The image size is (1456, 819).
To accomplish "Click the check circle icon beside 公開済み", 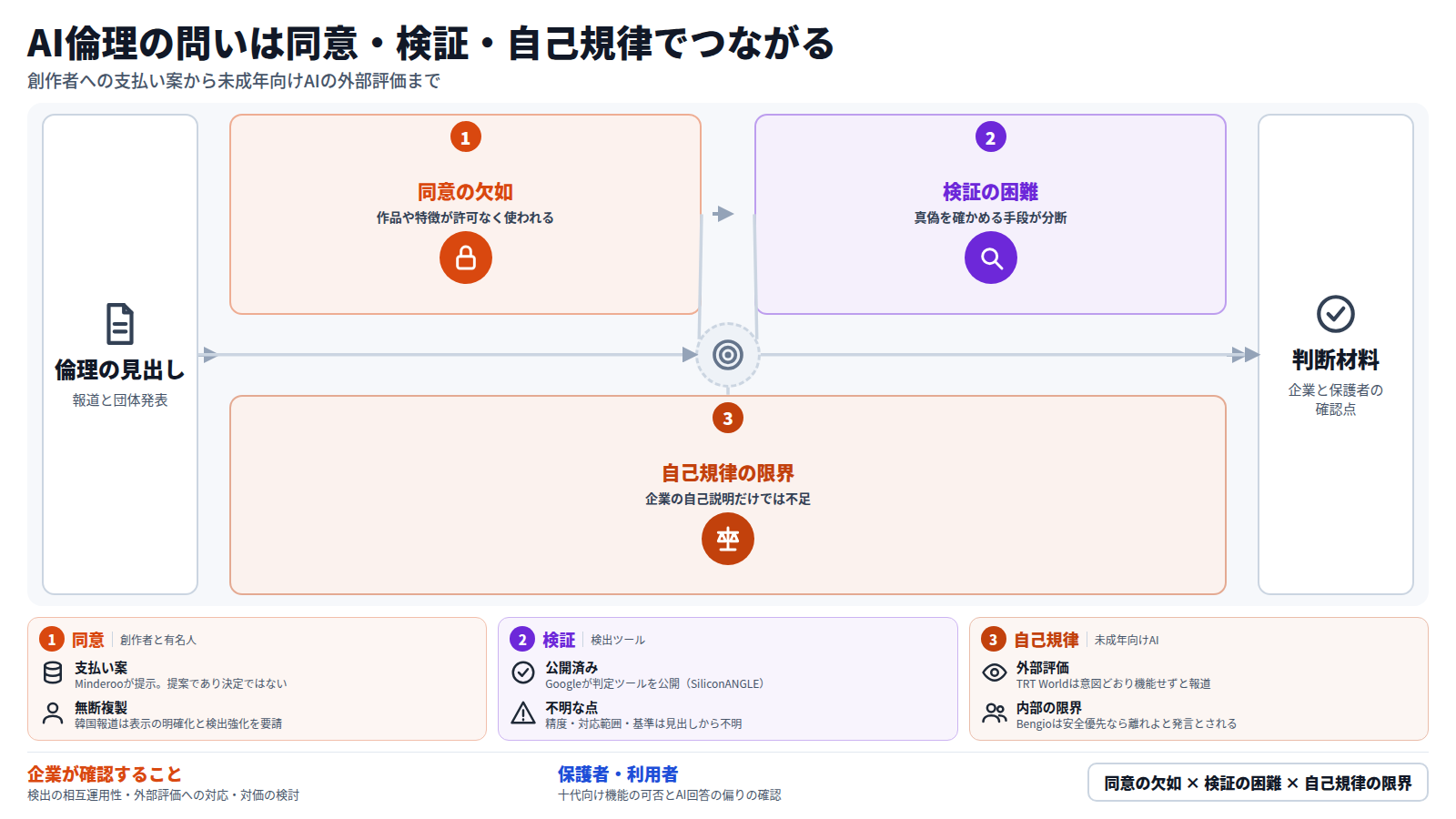I will (523, 672).
